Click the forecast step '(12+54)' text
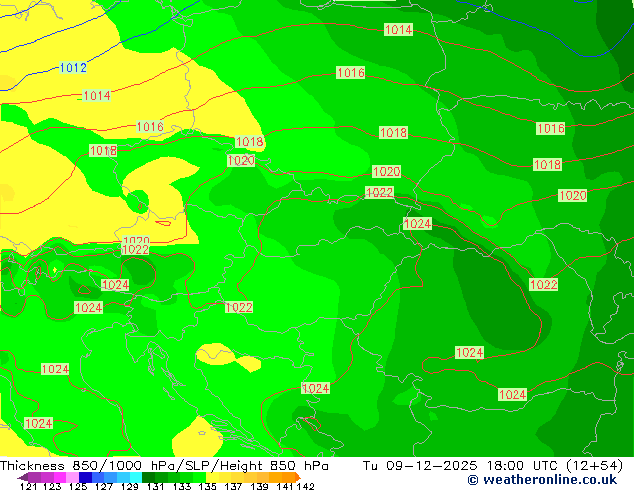This screenshot has width=634, height=490. (594, 466)
